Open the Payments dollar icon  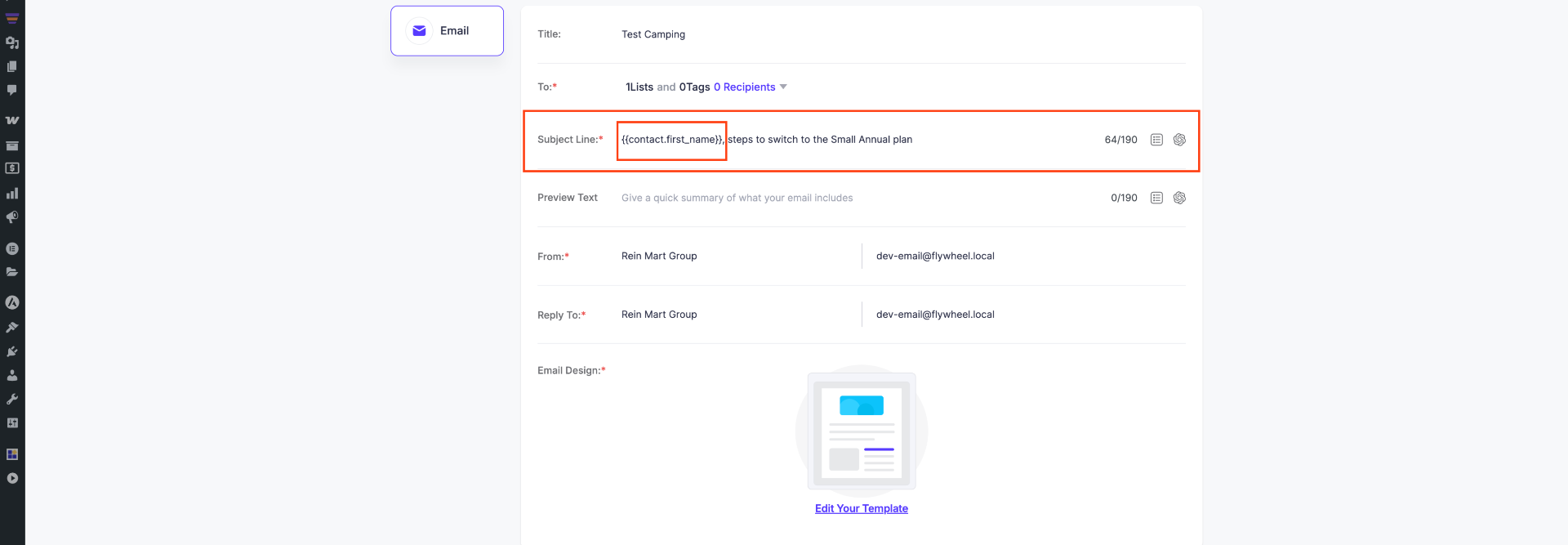point(12,168)
